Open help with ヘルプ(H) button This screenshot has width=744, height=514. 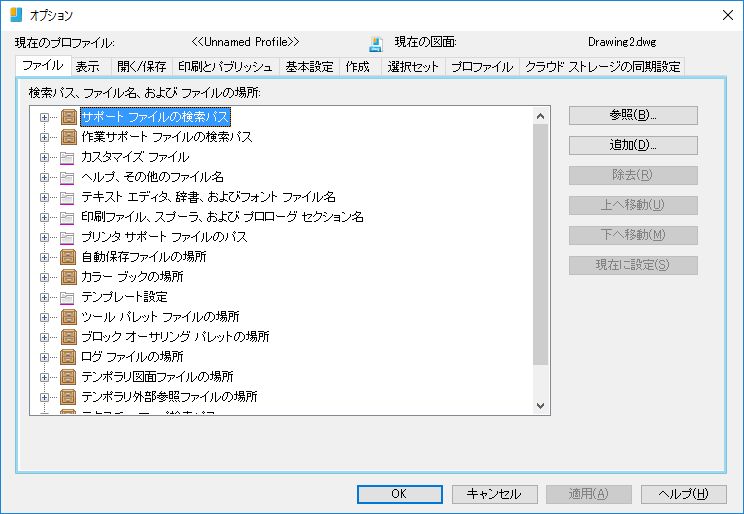[x=684, y=494]
